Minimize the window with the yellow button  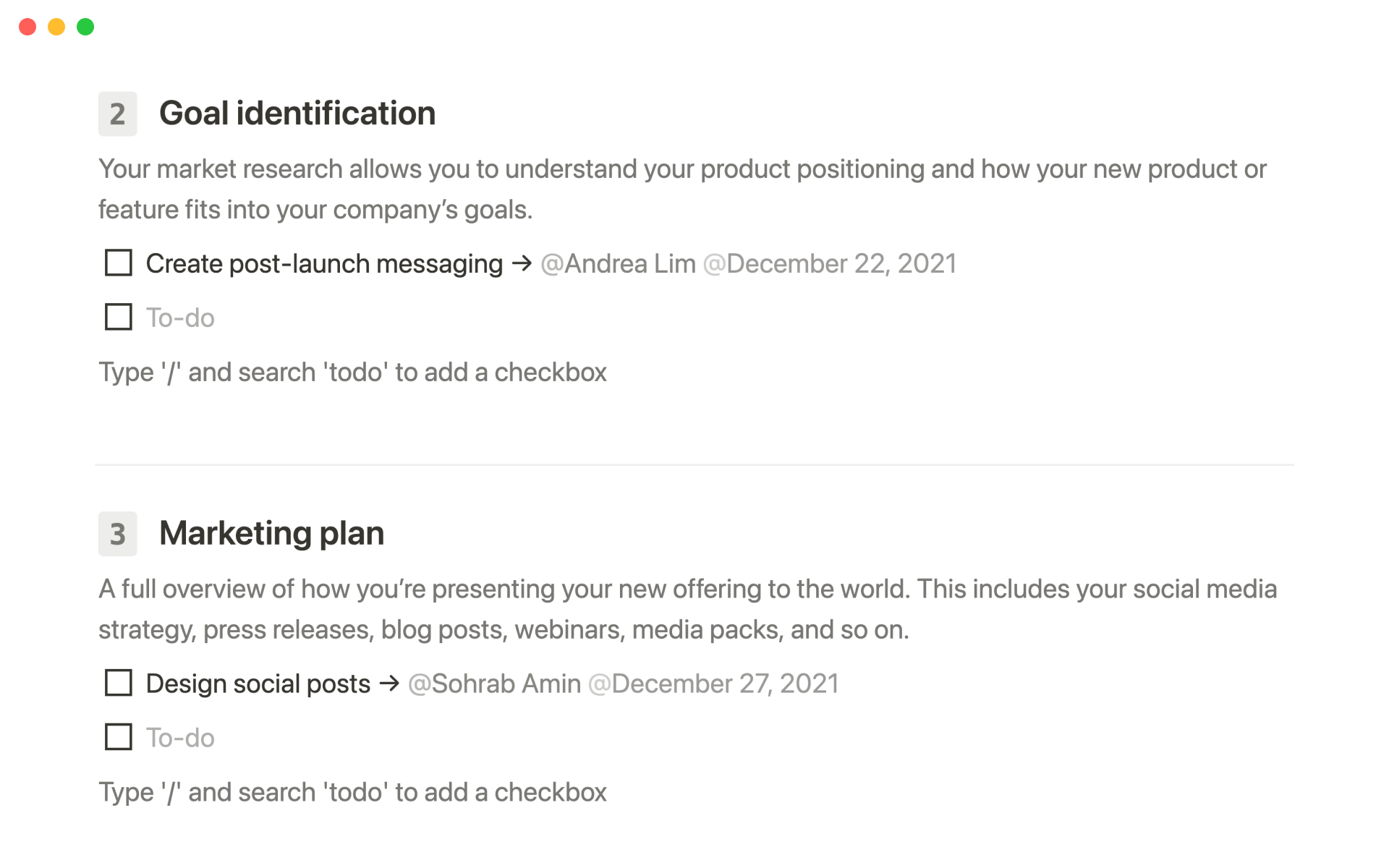point(56,27)
